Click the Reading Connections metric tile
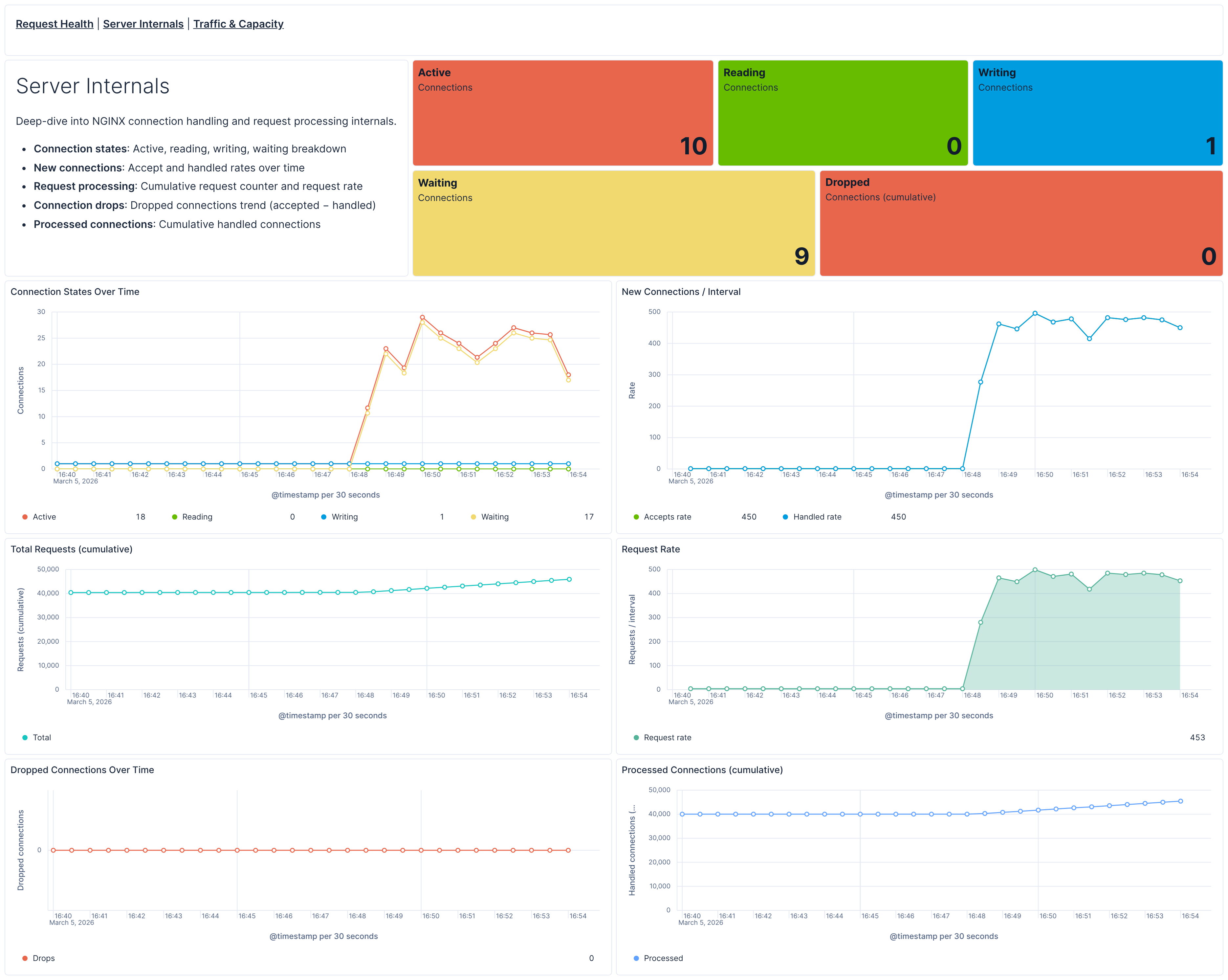 click(843, 113)
